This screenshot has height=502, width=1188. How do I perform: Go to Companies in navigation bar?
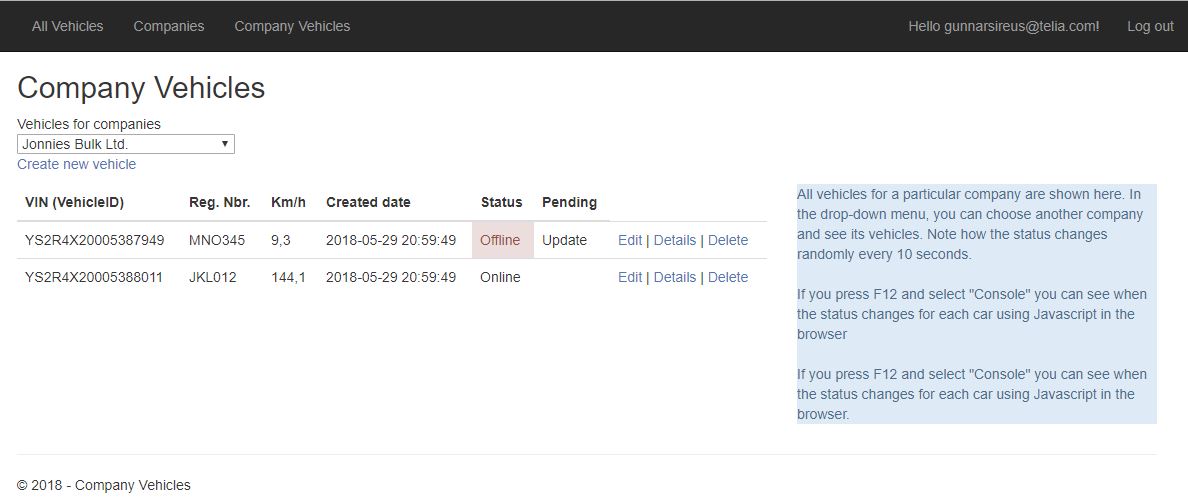[169, 27]
